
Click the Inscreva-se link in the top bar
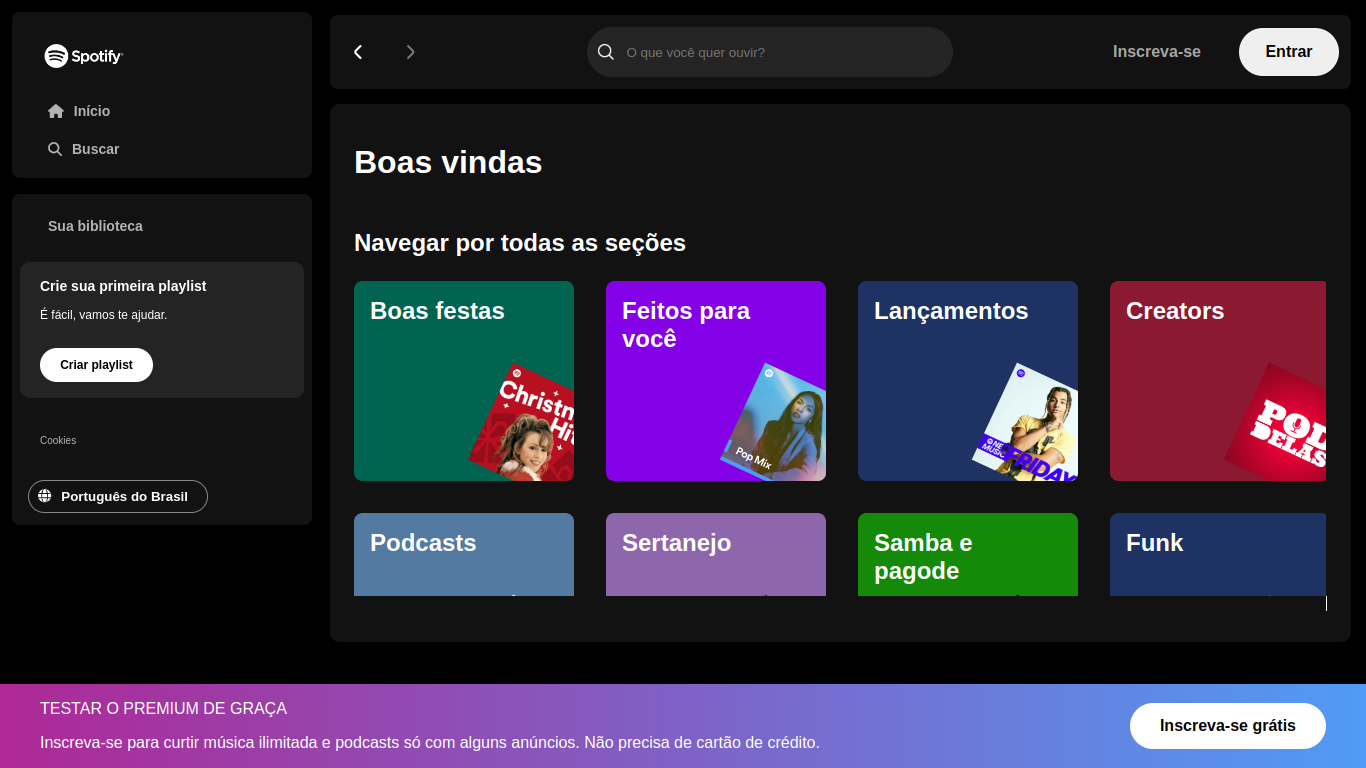point(1157,52)
